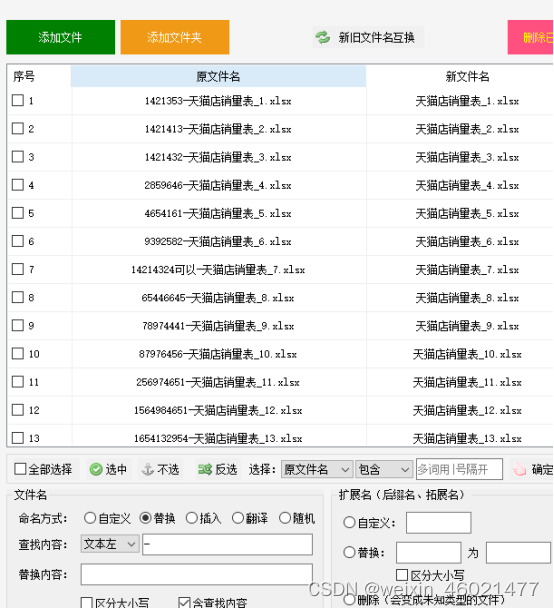This screenshot has height=608, width=554.
Task: Tick the checkbox for row 1
Action: pyautogui.click(x=18, y=100)
